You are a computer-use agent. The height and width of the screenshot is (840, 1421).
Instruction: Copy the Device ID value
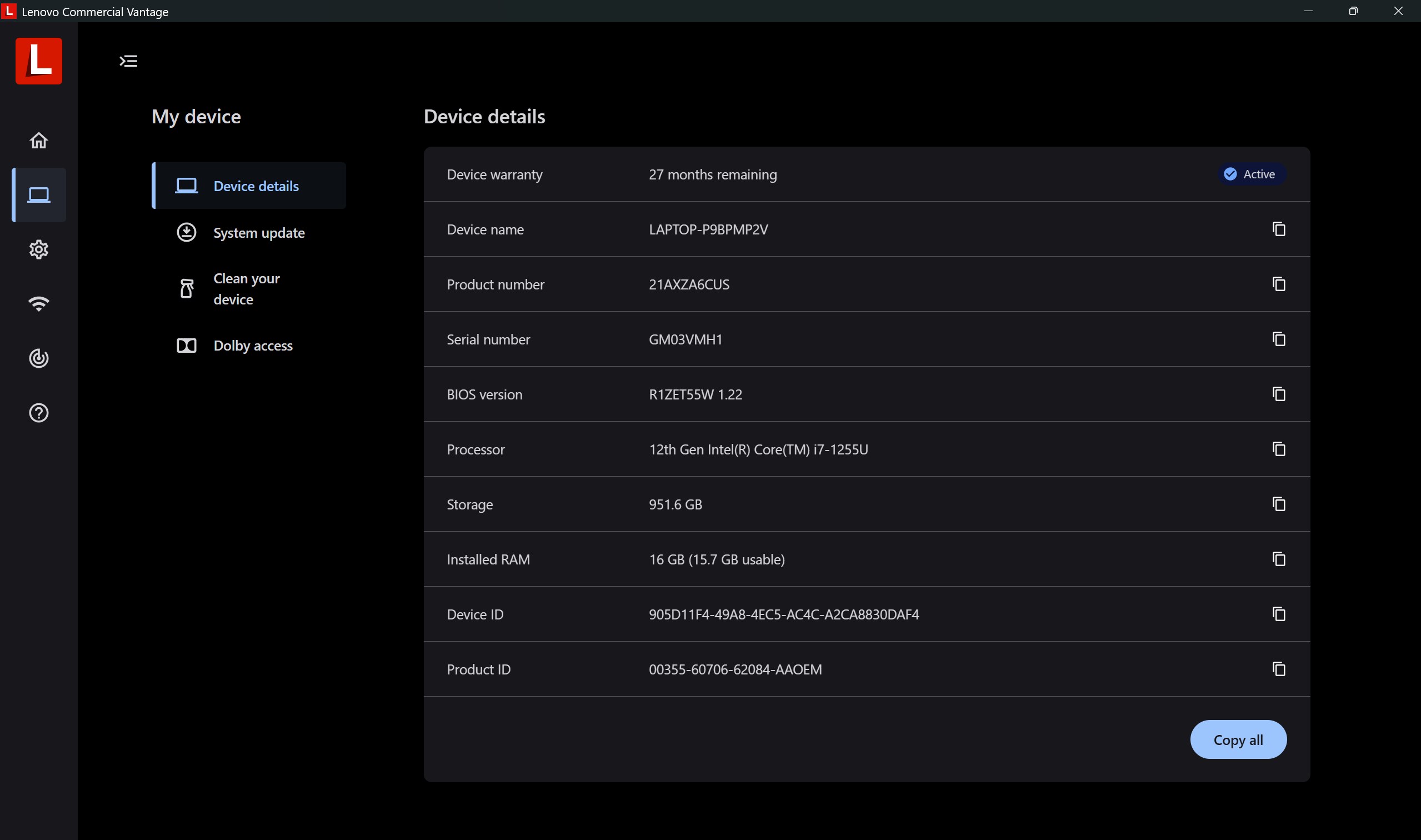1278,614
